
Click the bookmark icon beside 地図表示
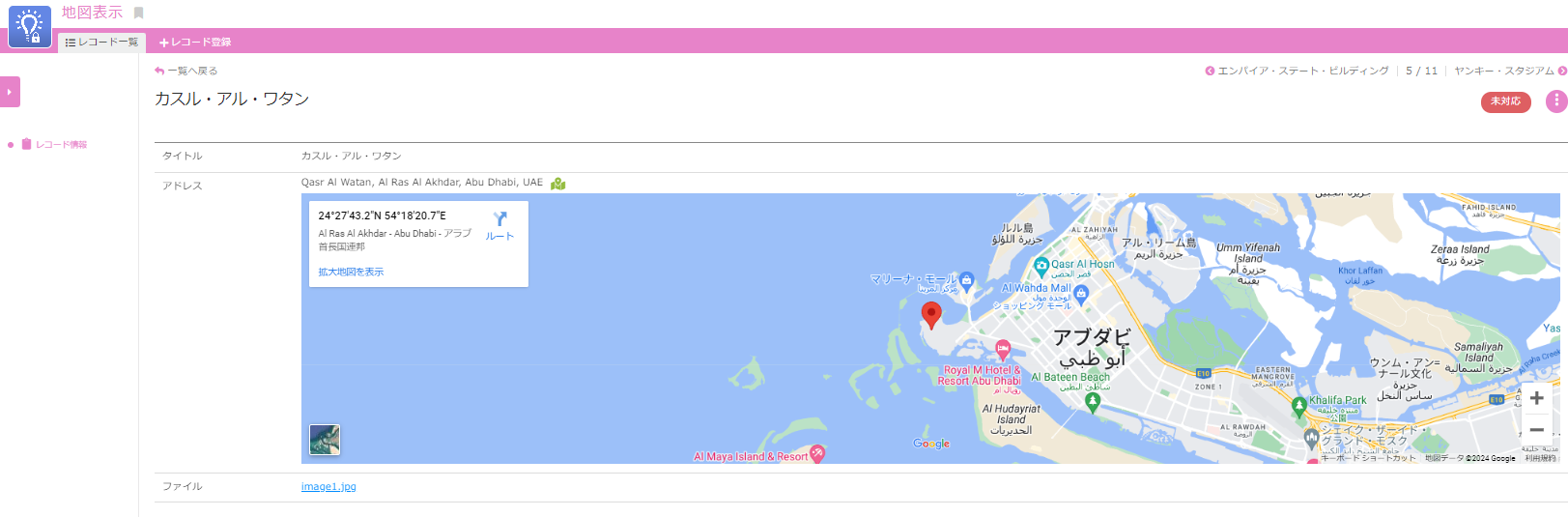click(x=139, y=13)
